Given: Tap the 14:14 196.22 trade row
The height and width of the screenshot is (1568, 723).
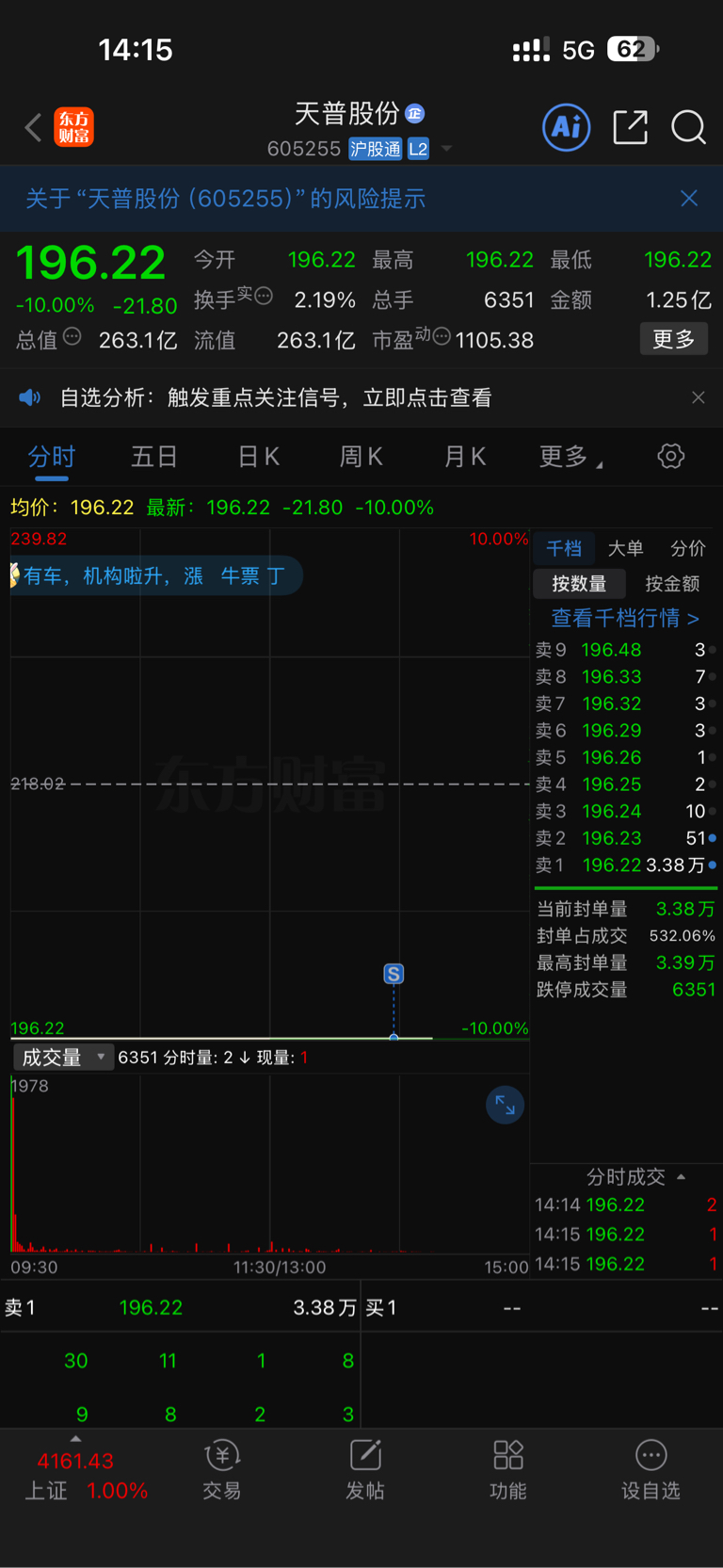Looking at the screenshot, I should [625, 1204].
